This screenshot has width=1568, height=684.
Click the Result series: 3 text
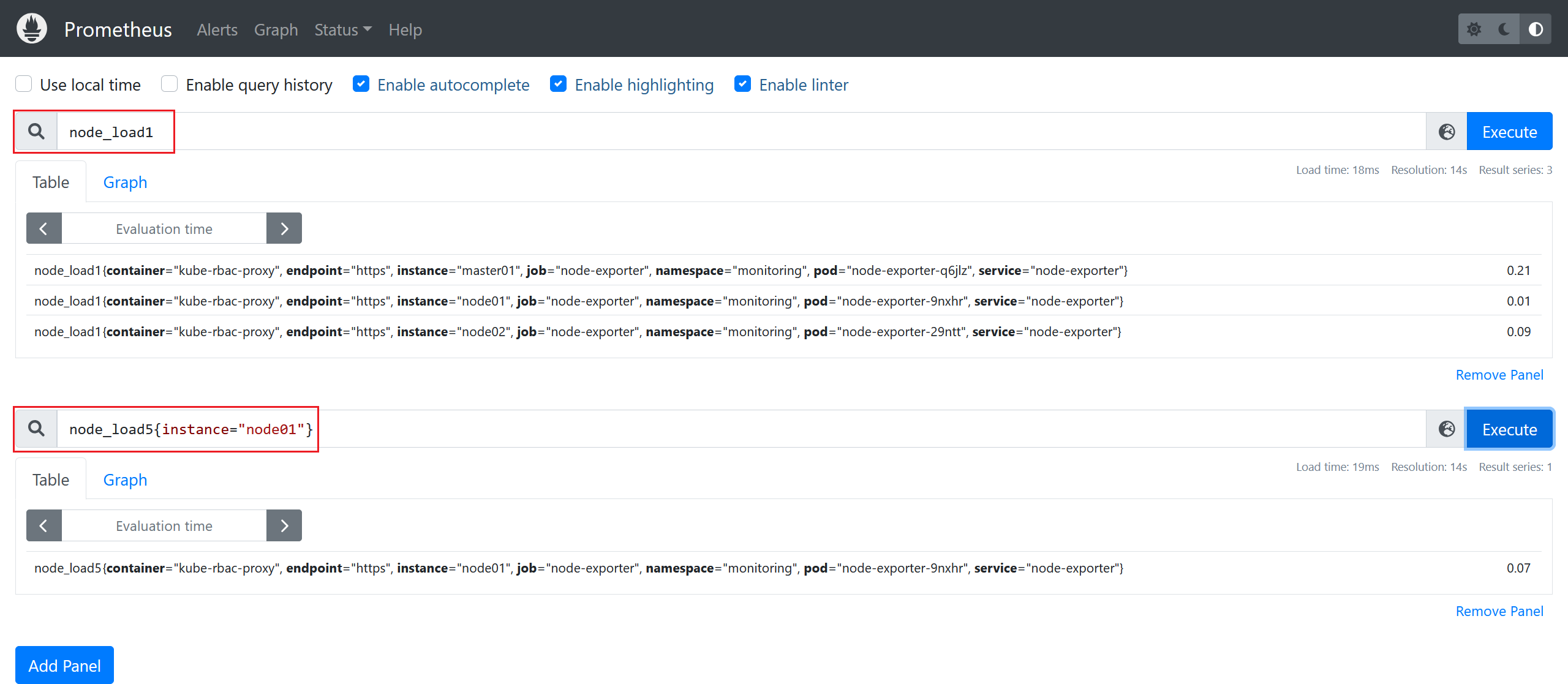(1515, 170)
